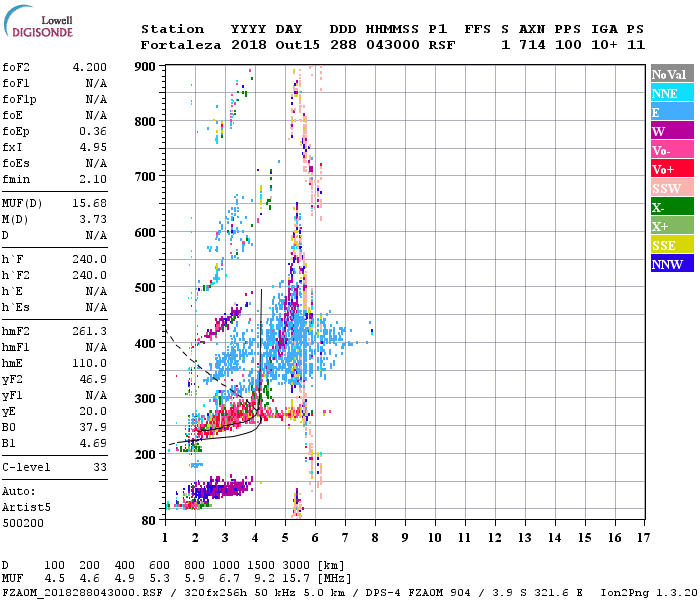Click the date Out15 in header
700x600 pixels.
[x=297, y=45]
